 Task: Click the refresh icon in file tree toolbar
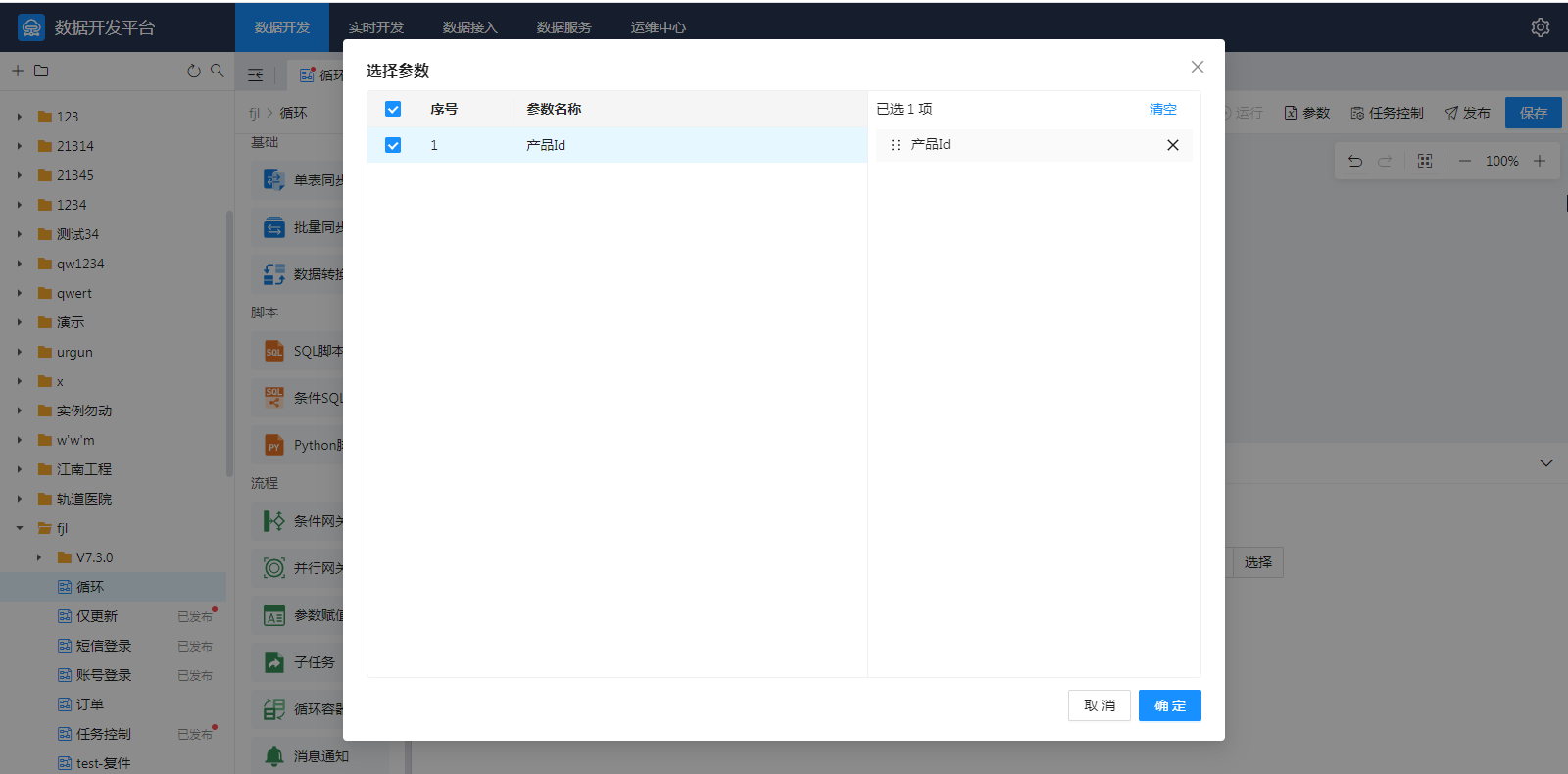pos(194,71)
